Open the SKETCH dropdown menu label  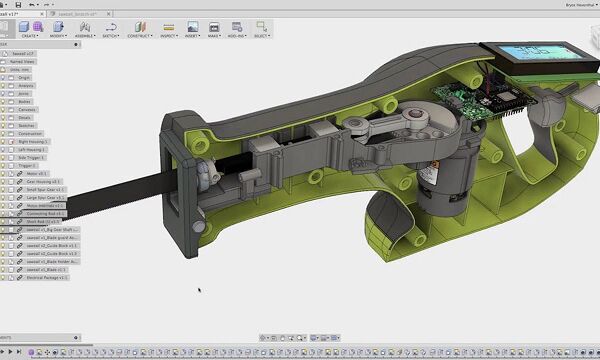[x=111, y=36]
